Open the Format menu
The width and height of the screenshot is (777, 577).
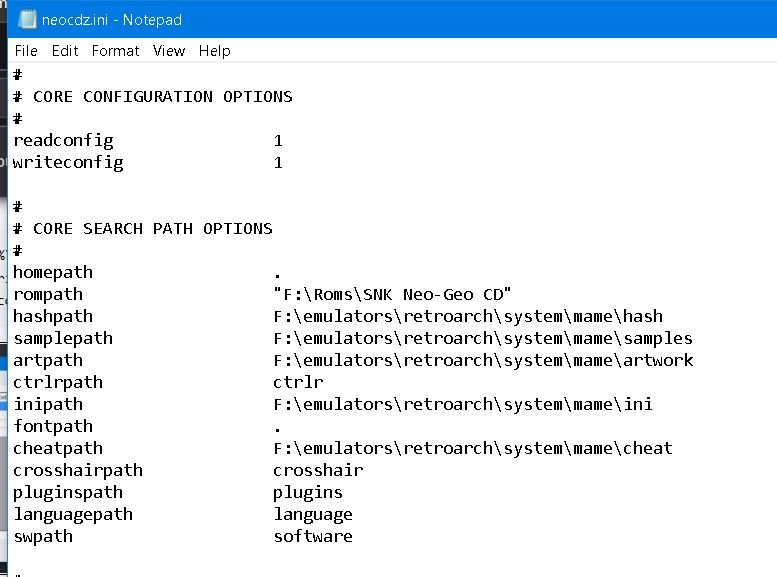(115, 51)
